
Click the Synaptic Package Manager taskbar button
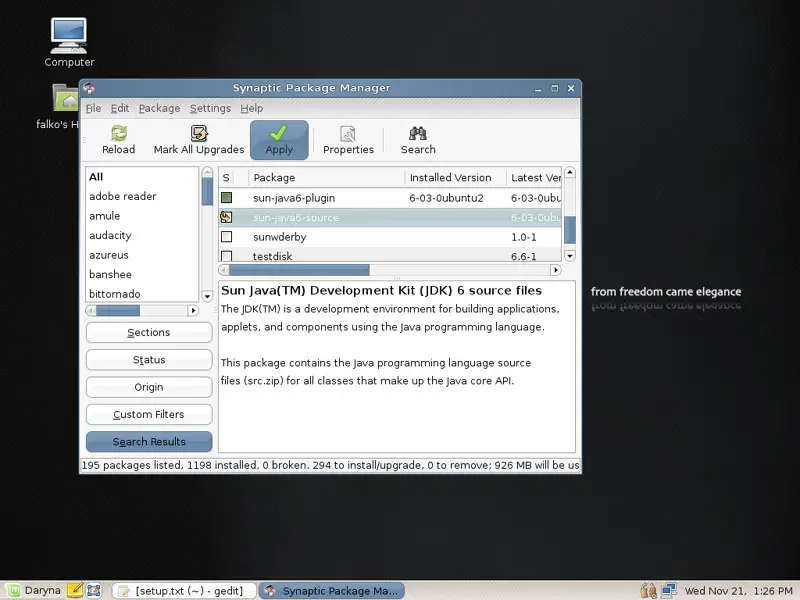tap(332, 591)
